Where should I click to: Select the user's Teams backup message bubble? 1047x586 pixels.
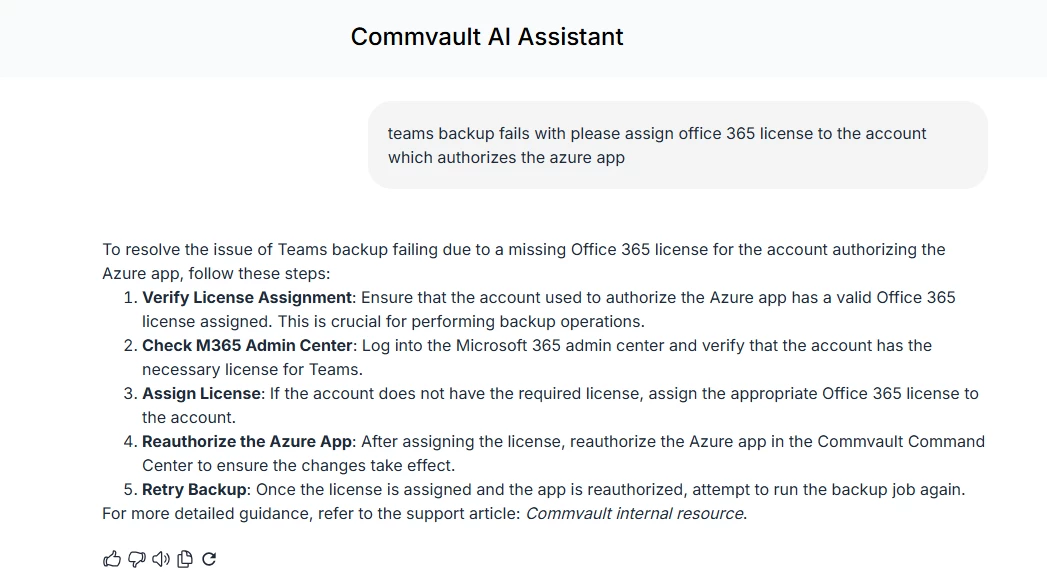677,145
